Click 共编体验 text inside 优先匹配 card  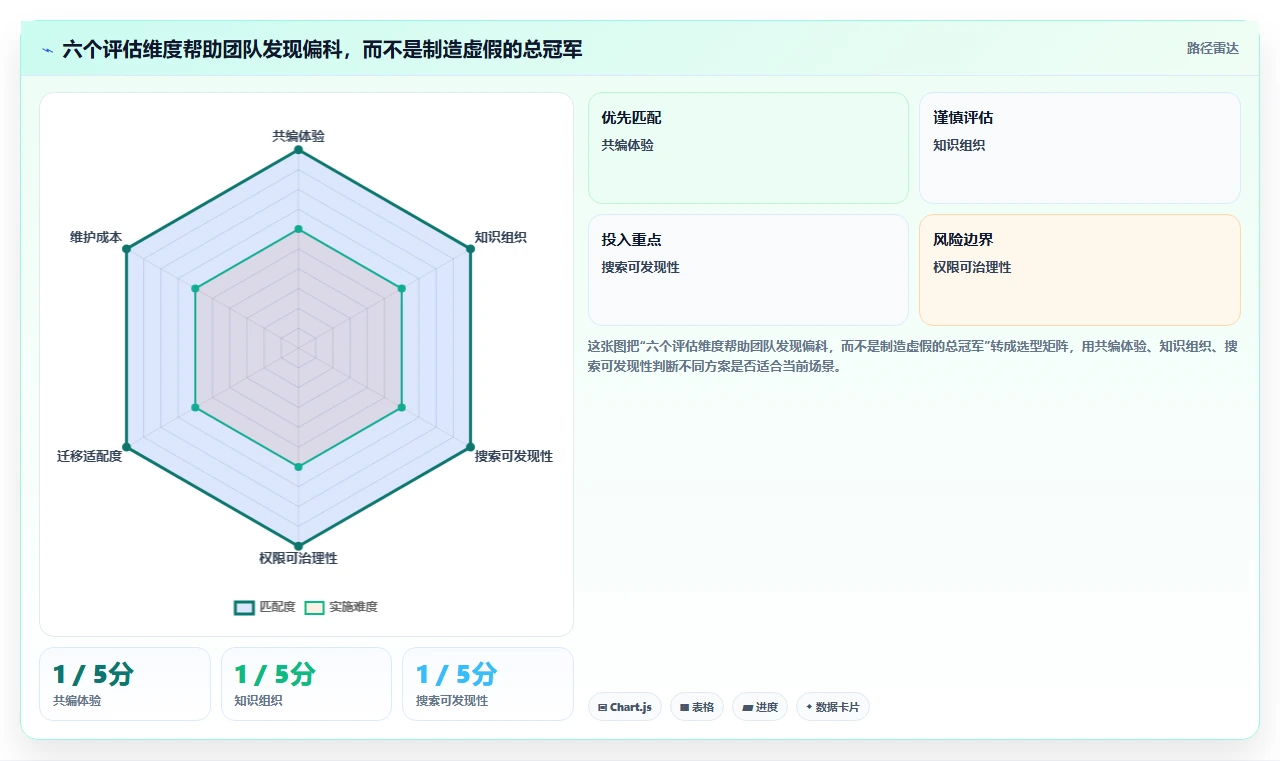[x=627, y=145]
